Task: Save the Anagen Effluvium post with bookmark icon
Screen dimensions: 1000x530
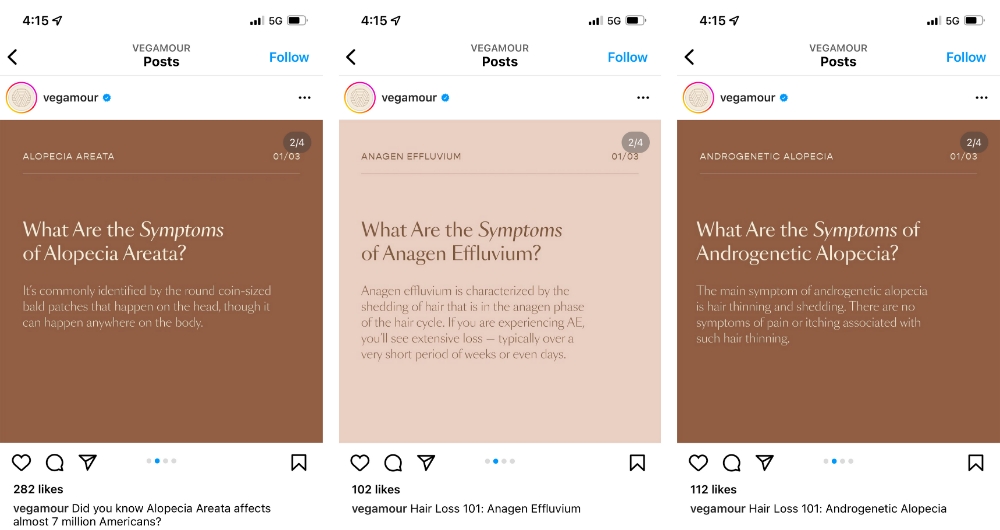Action: pyautogui.click(x=637, y=462)
